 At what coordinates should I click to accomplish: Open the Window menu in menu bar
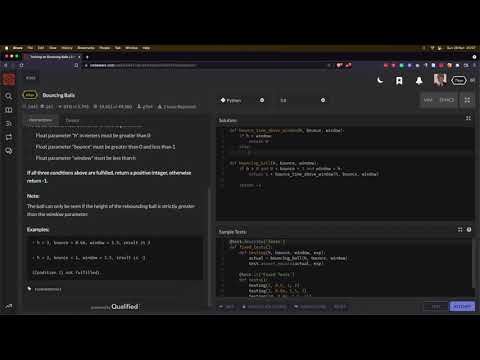pos(131,48)
